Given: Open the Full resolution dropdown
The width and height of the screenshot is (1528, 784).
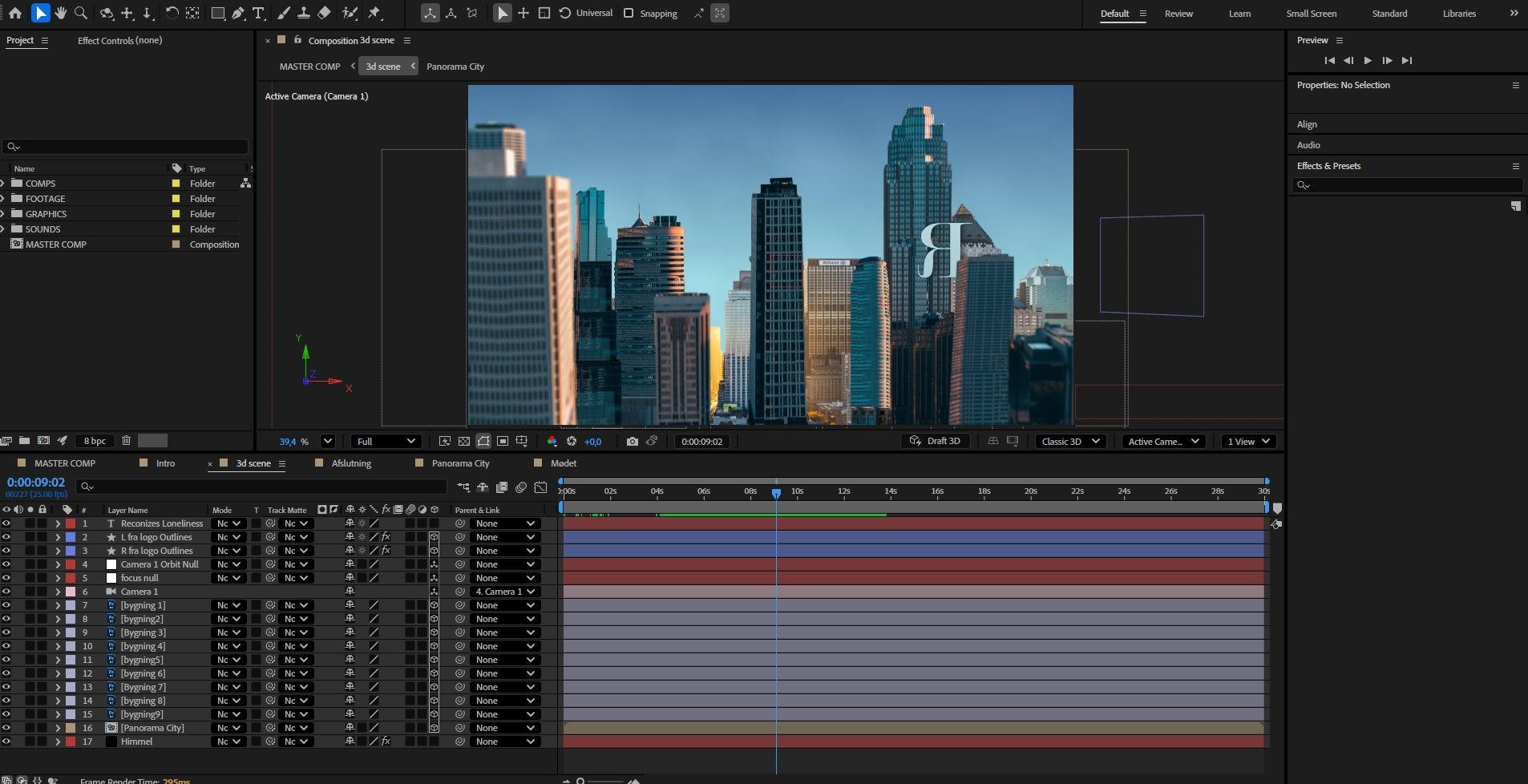Looking at the screenshot, I should [x=386, y=442].
